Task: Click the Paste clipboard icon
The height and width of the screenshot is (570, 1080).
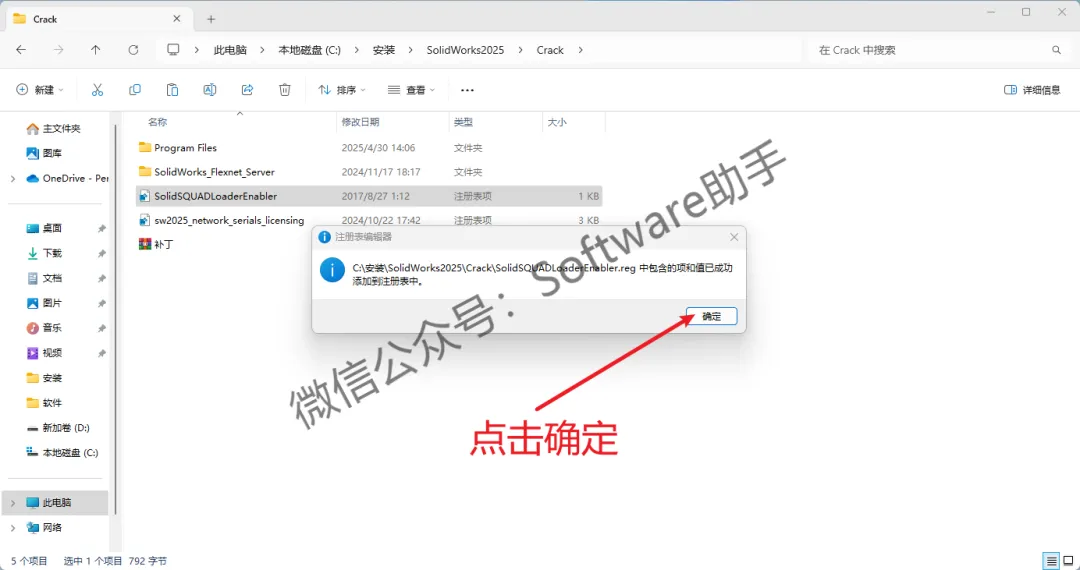Action: (172, 89)
